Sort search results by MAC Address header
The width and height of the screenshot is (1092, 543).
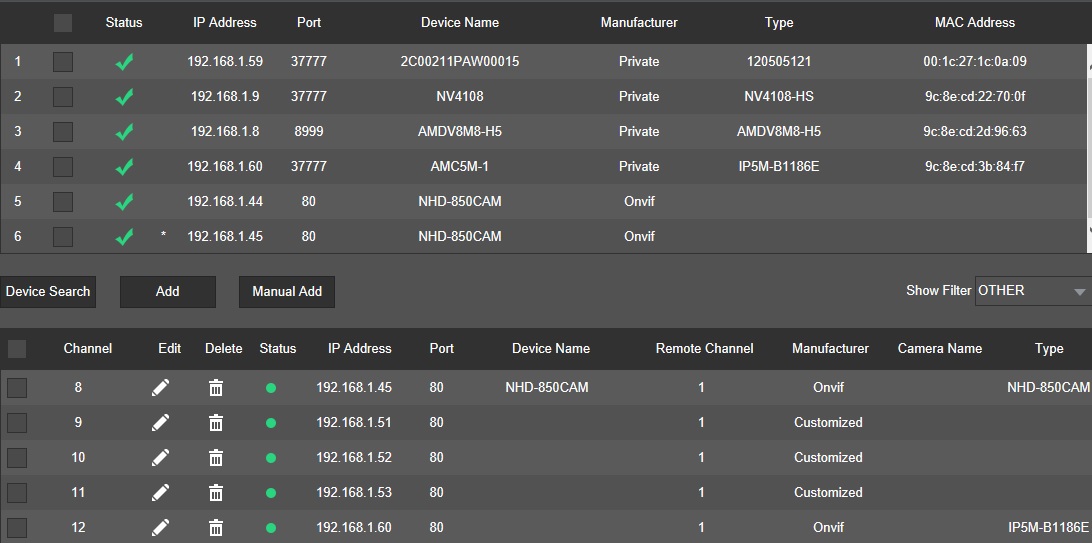975,22
